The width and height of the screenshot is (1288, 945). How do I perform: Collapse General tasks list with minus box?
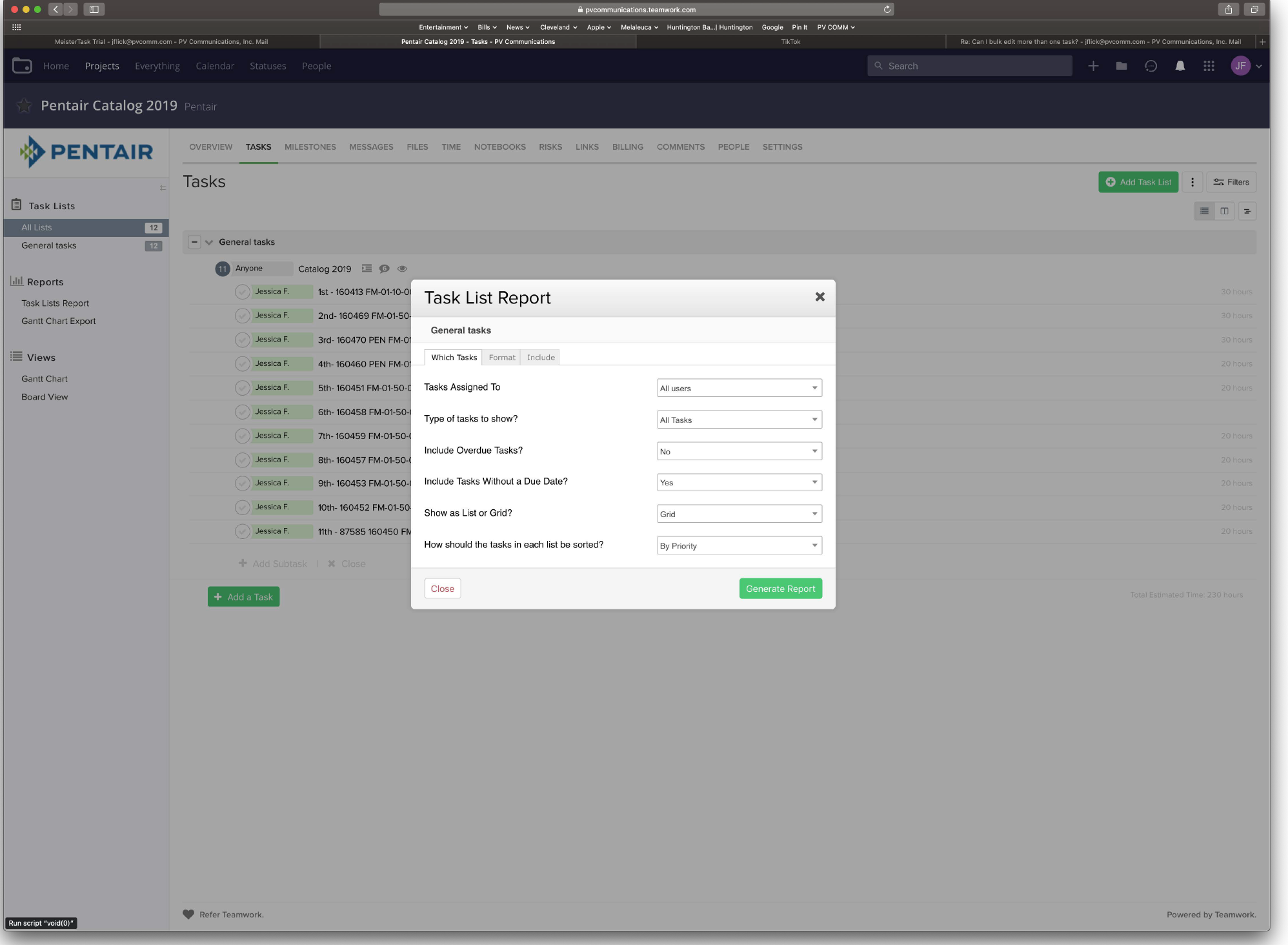194,242
